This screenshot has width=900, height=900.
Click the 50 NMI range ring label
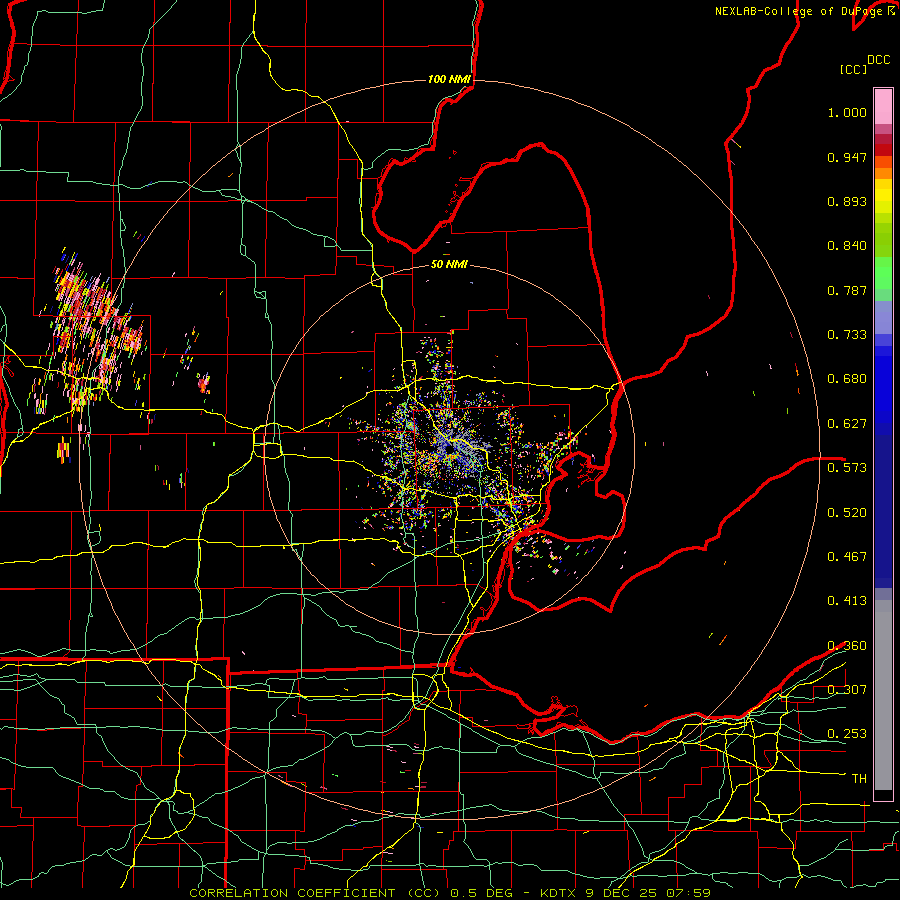(x=449, y=265)
